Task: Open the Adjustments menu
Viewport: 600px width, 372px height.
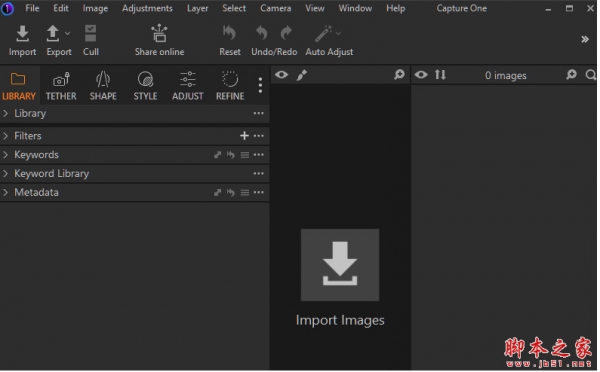Action: click(147, 8)
